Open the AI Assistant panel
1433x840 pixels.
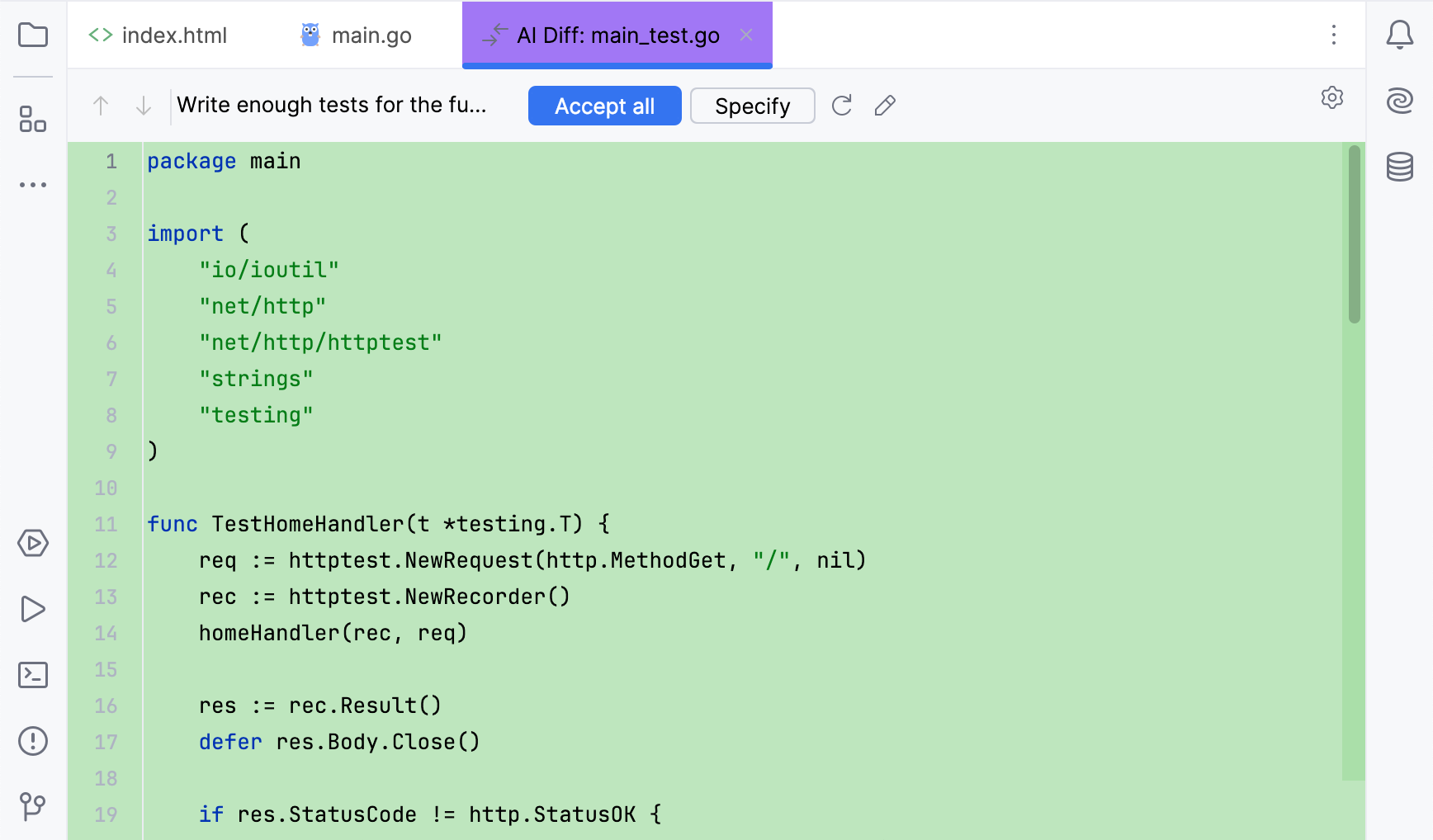coord(1401,101)
